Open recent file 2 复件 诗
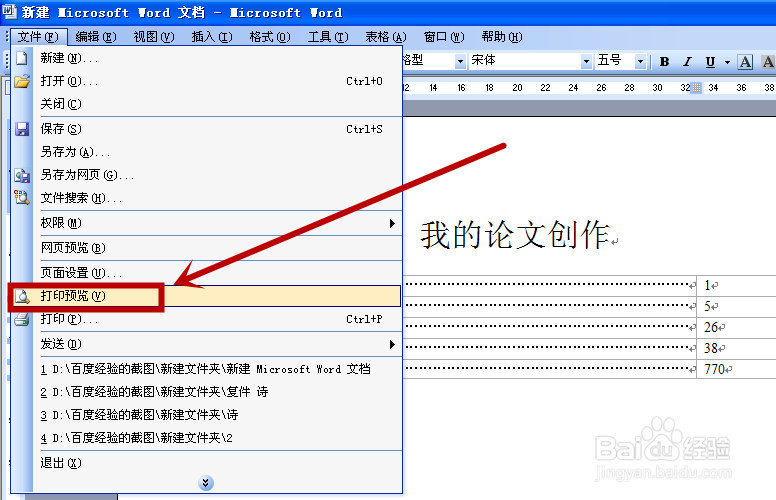This screenshot has height=500, width=776. point(206,392)
